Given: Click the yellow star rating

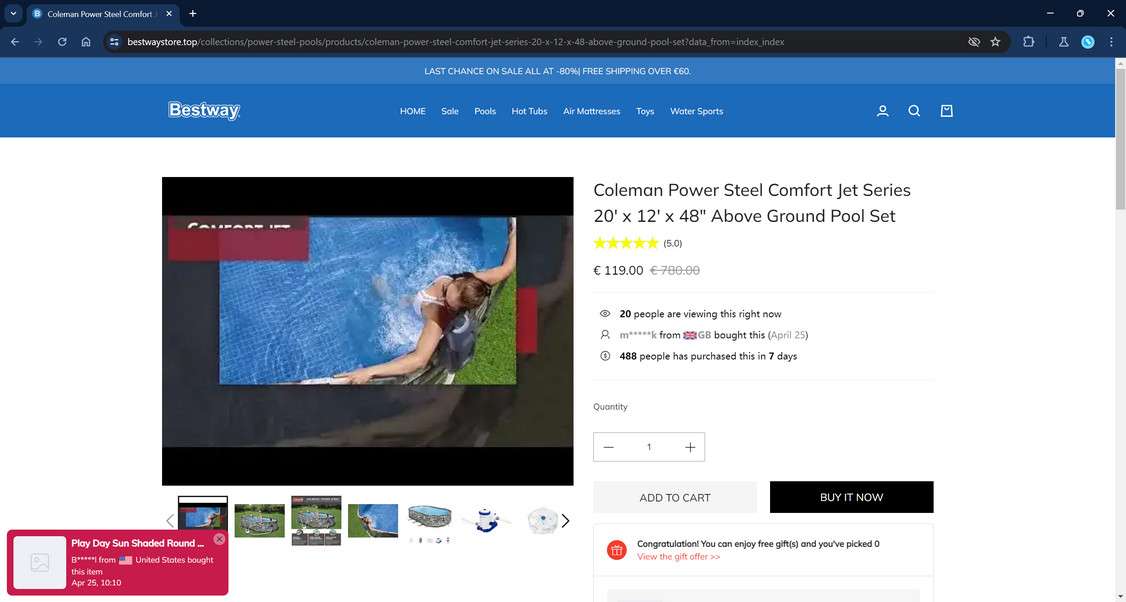Looking at the screenshot, I should [625, 243].
